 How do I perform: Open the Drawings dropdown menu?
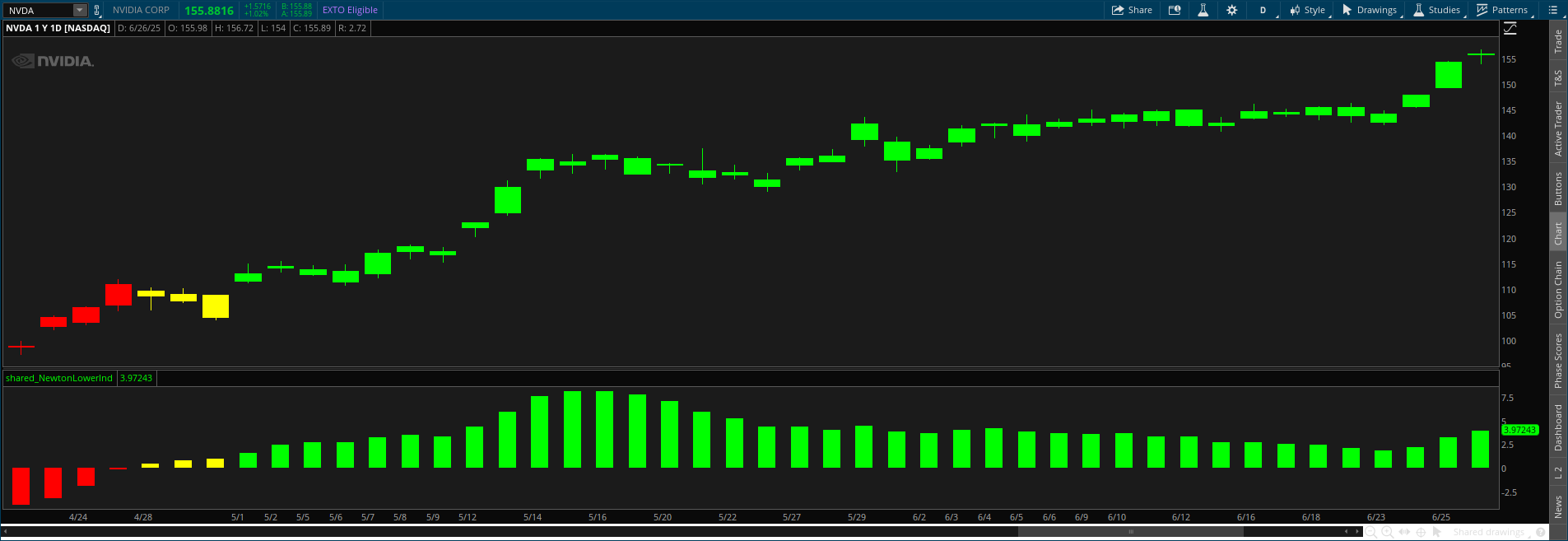coord(1370,10)
